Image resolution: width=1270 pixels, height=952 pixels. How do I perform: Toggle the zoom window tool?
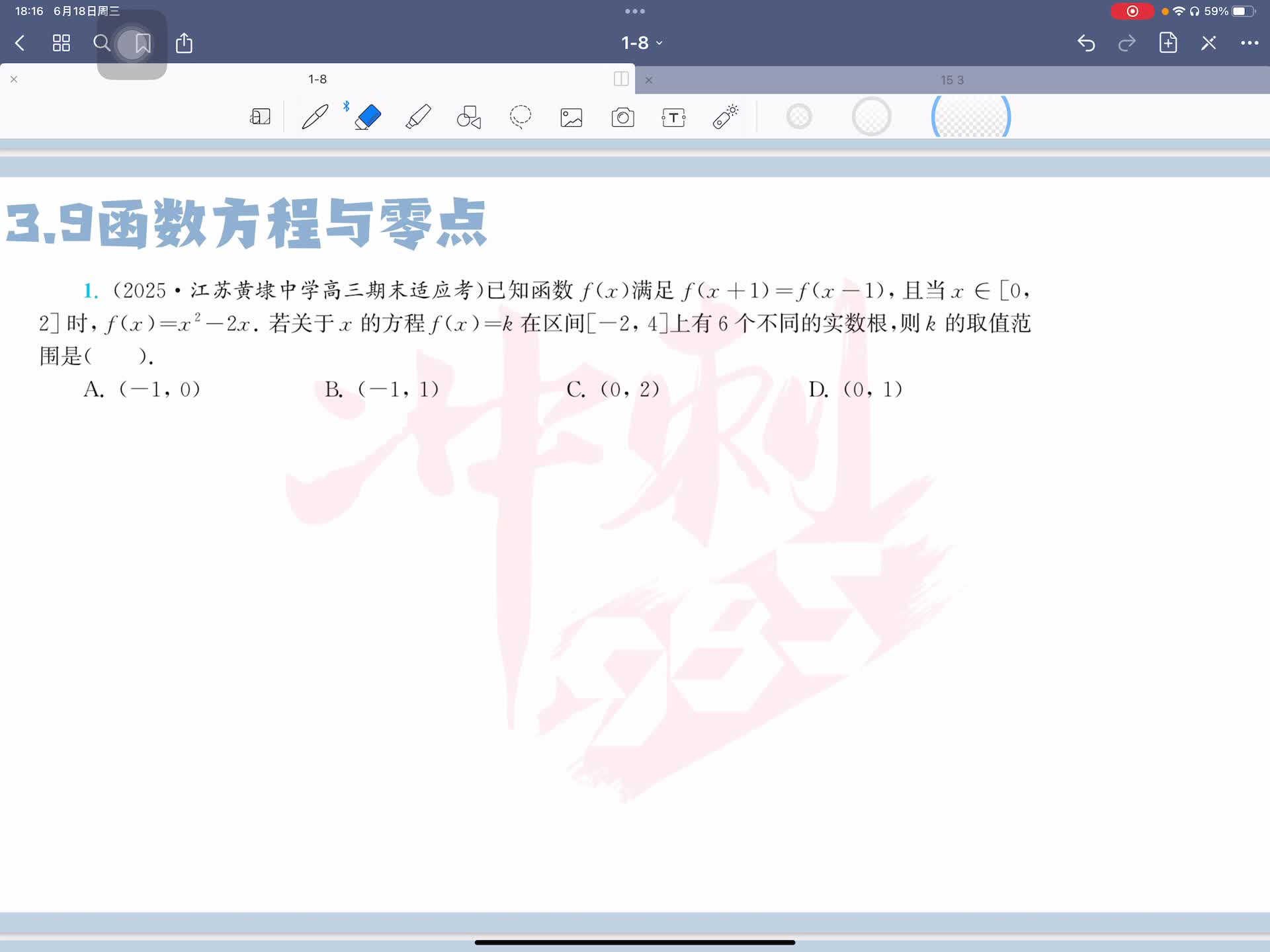[x=260, y=117]
